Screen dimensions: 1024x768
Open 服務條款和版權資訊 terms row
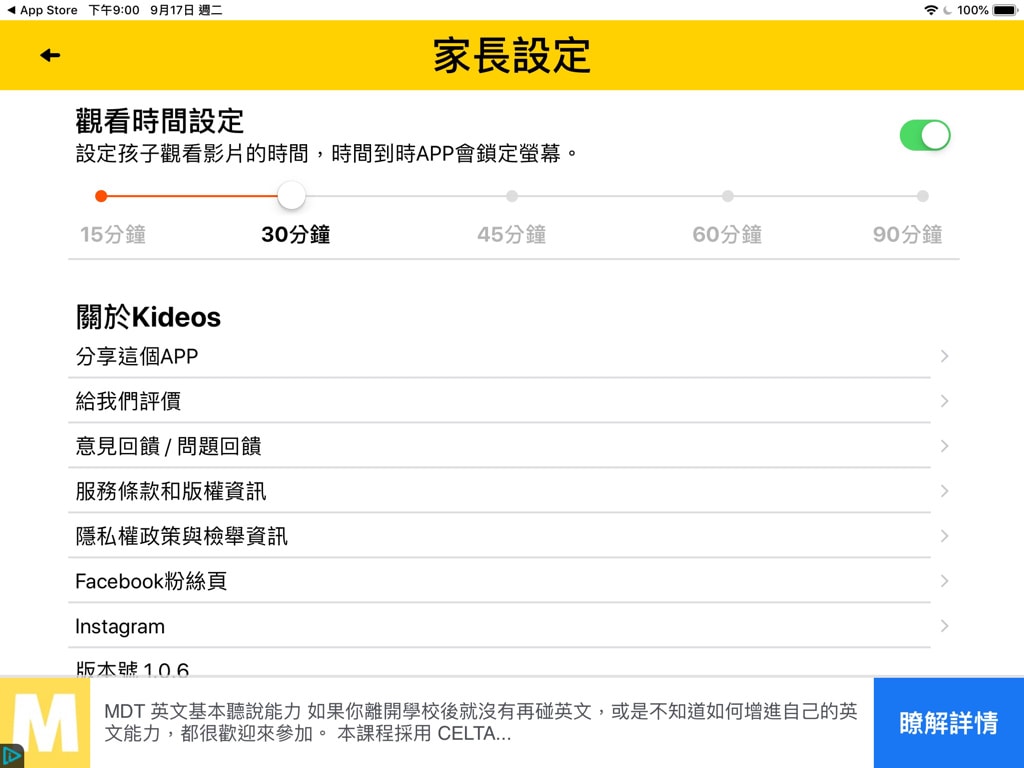500,491
